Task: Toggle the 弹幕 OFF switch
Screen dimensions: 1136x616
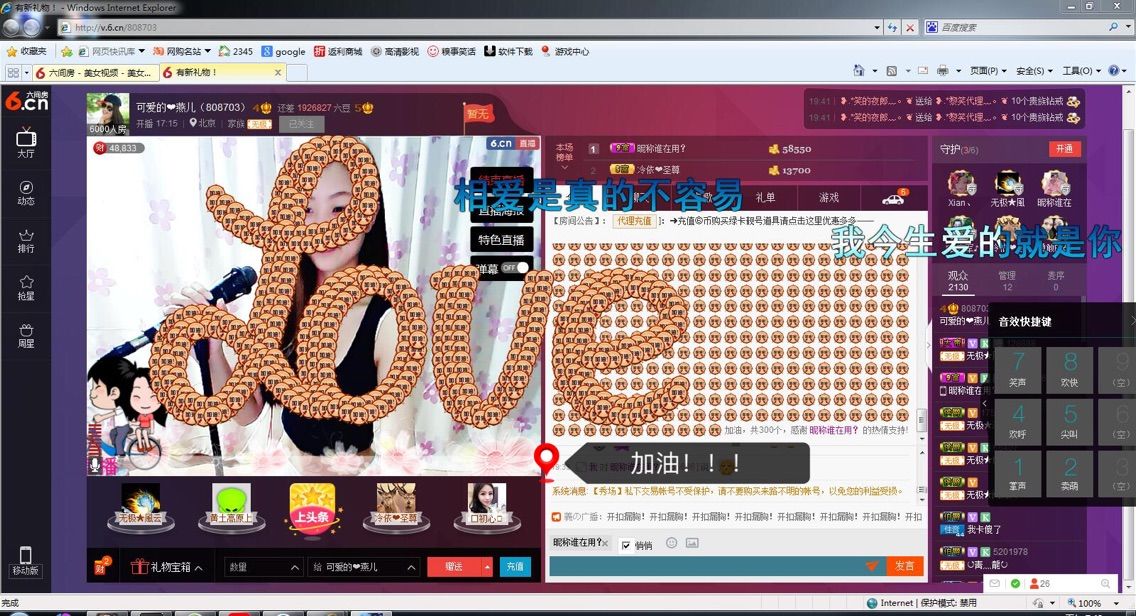Action: pyautogui.click(x=514, y=268)
